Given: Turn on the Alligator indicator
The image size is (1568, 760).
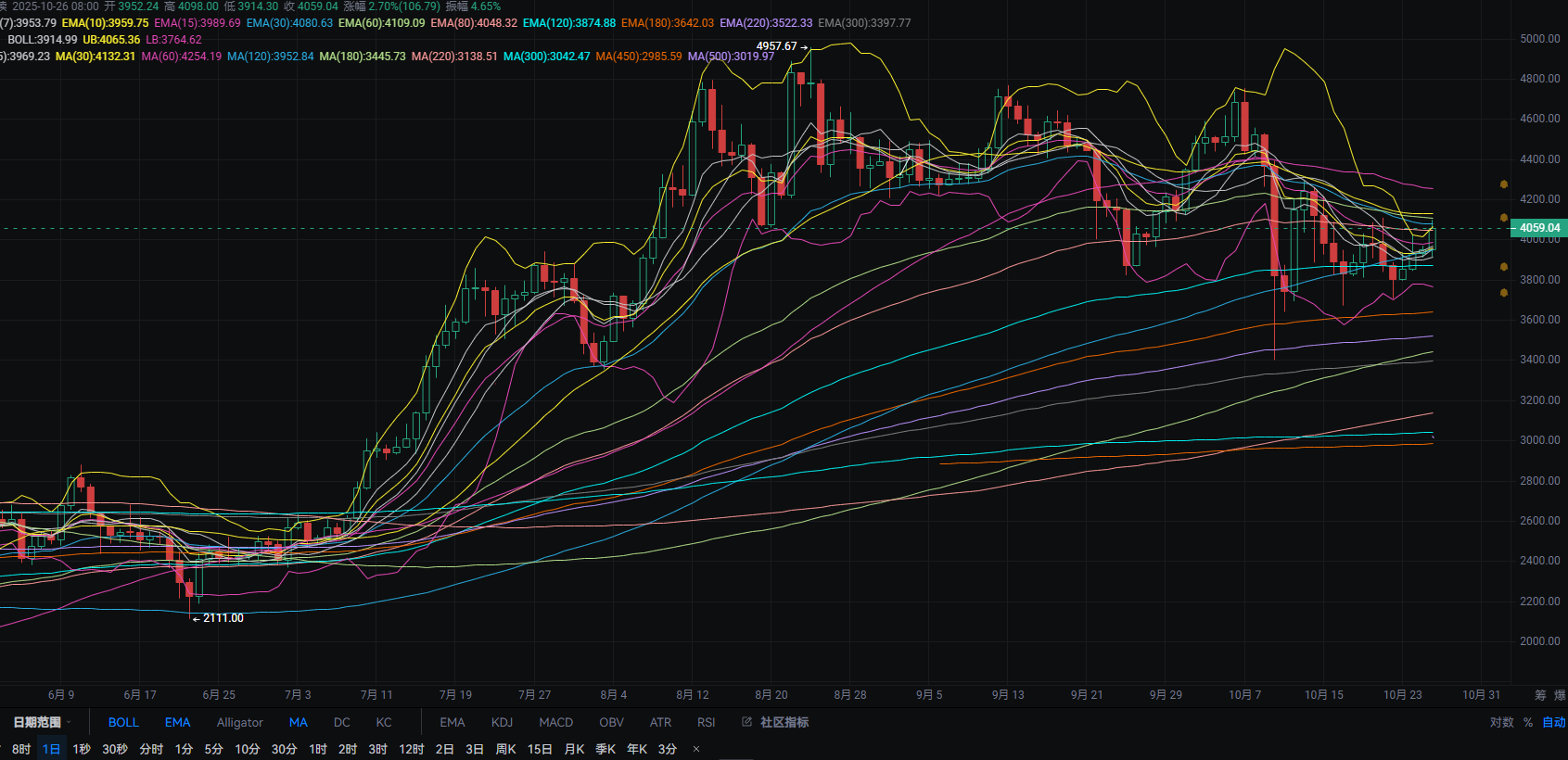Looking at the screenshot, I should point(239,722).
